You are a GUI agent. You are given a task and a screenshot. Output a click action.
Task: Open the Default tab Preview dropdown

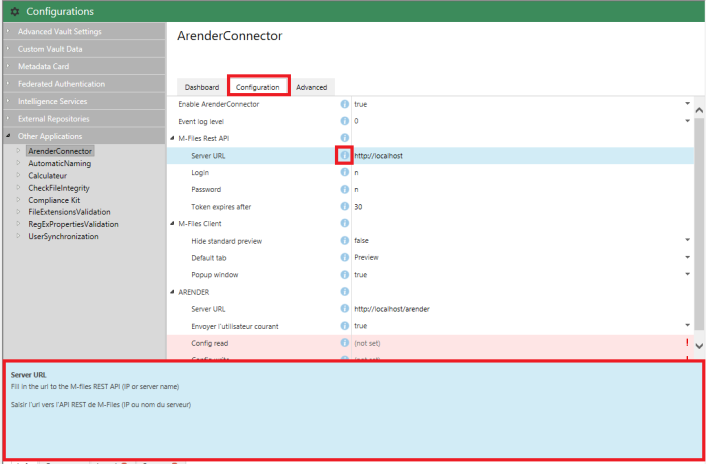pos(686,257)
